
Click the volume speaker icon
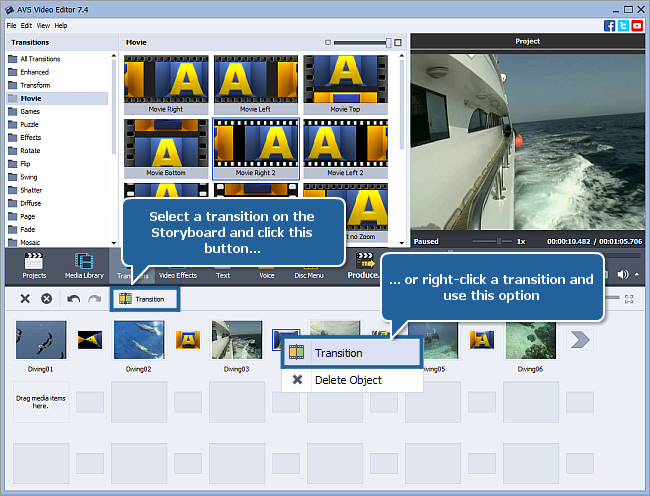622,274
